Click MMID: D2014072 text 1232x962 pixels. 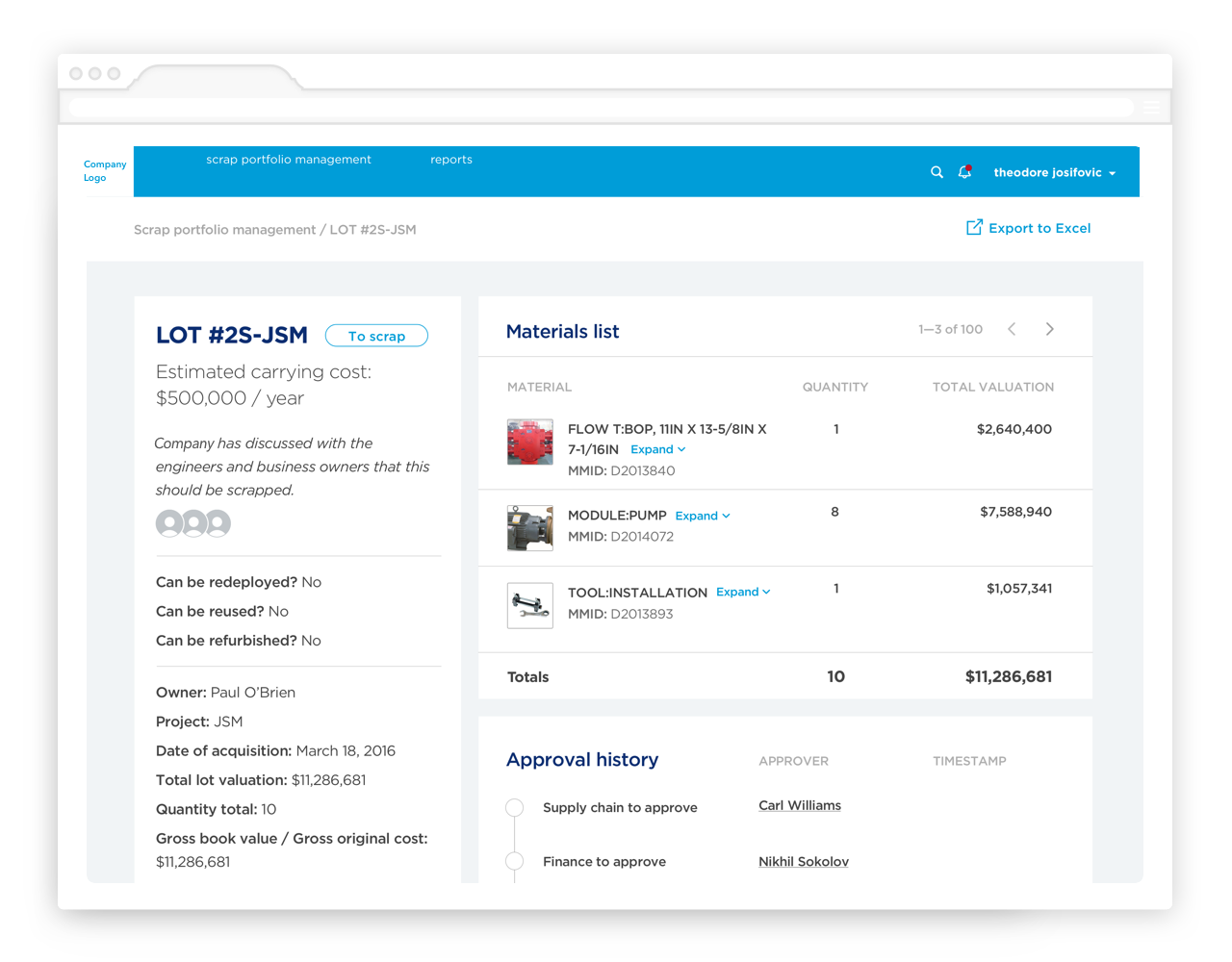pos(621,537)
